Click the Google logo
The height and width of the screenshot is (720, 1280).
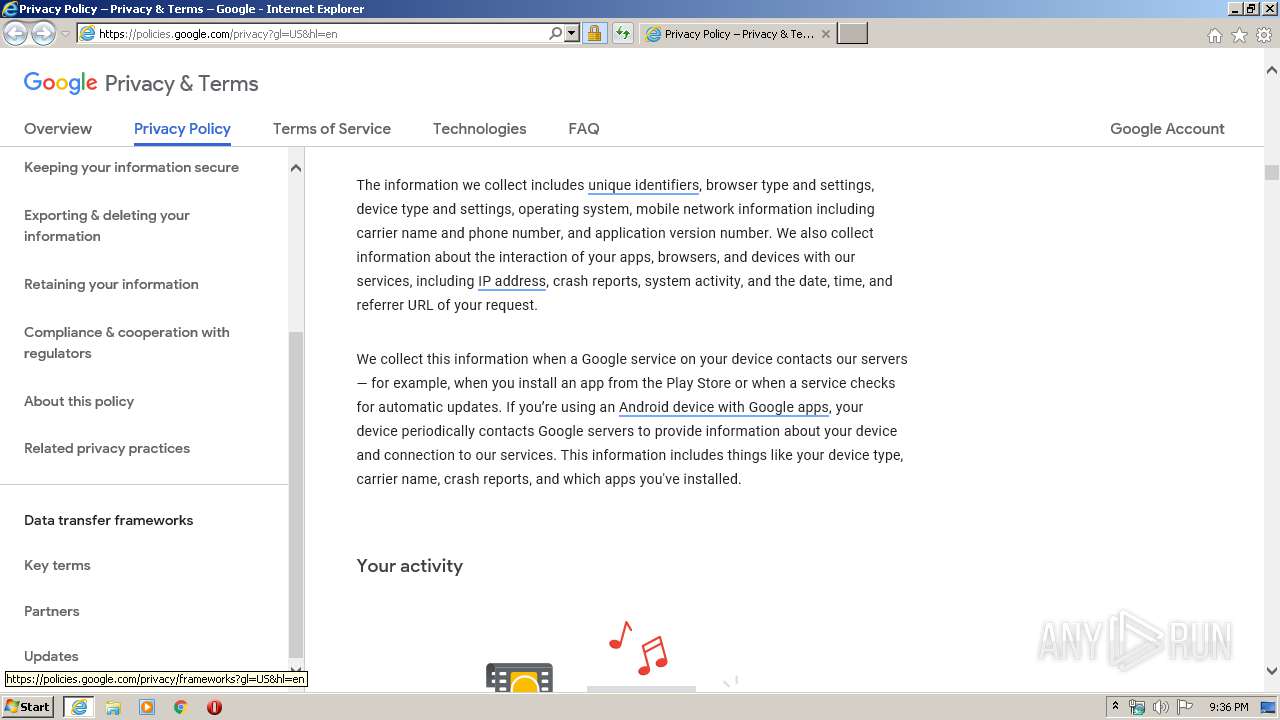60,83
